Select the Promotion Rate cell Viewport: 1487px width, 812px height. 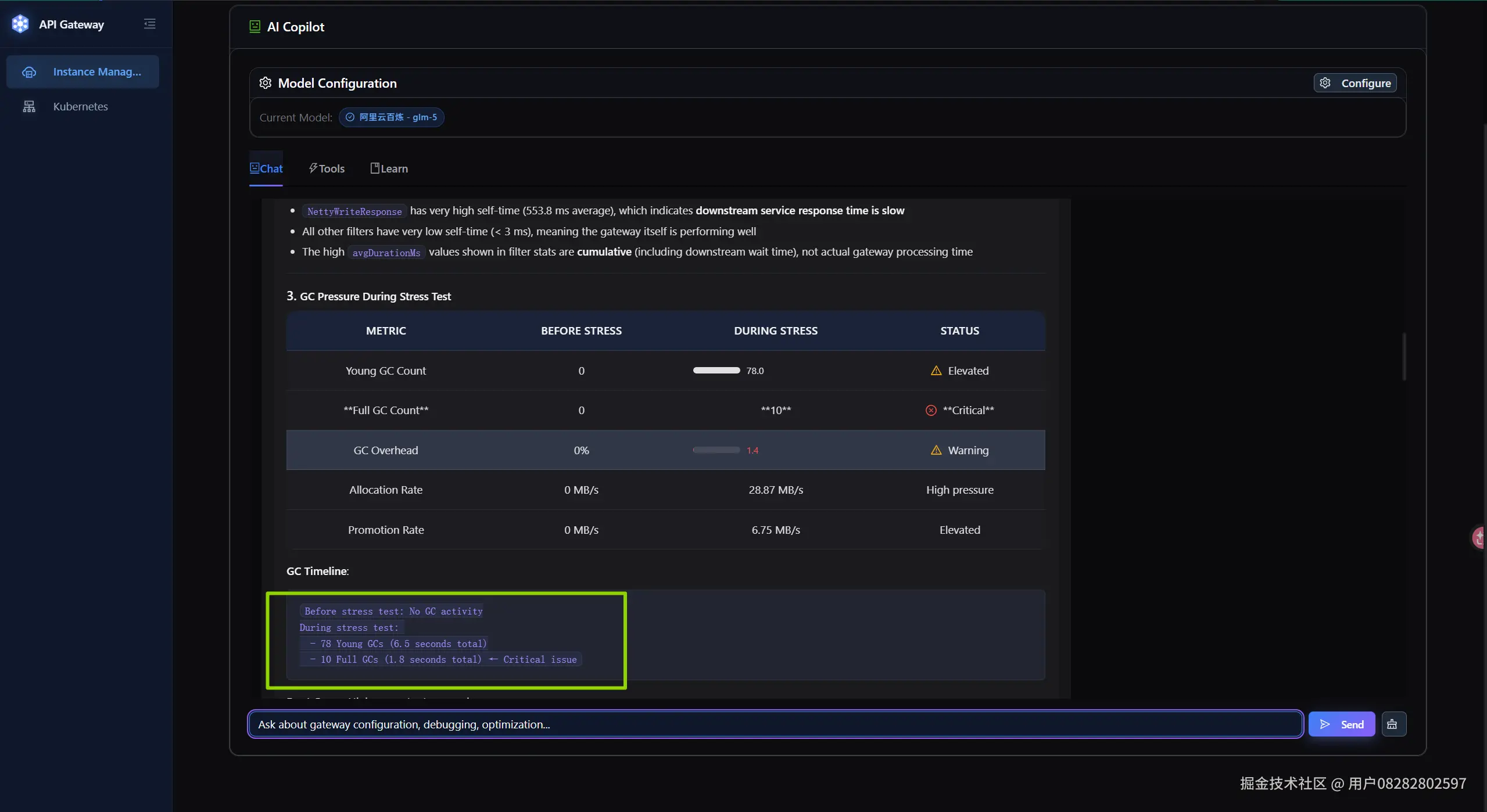tap(386, 530)
